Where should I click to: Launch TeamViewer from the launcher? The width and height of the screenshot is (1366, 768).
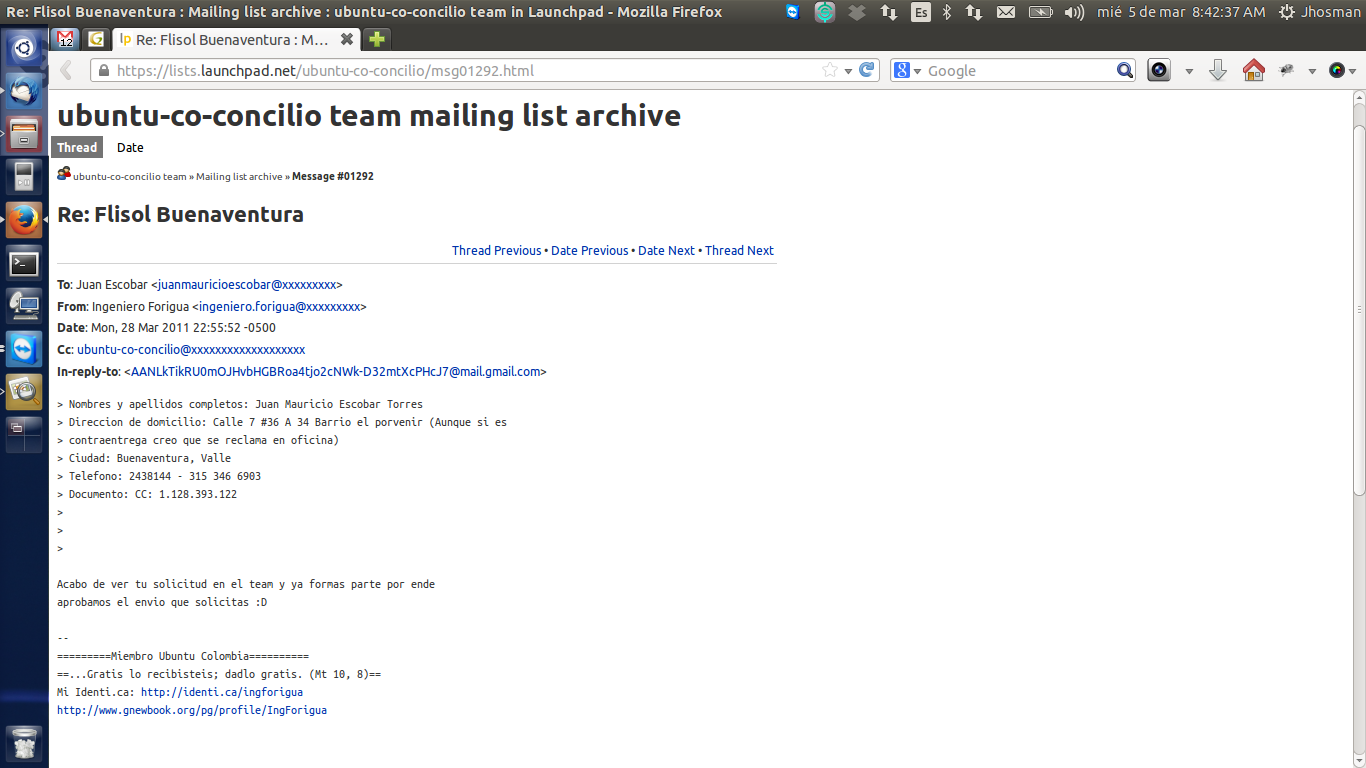click(x=24, y=349)
